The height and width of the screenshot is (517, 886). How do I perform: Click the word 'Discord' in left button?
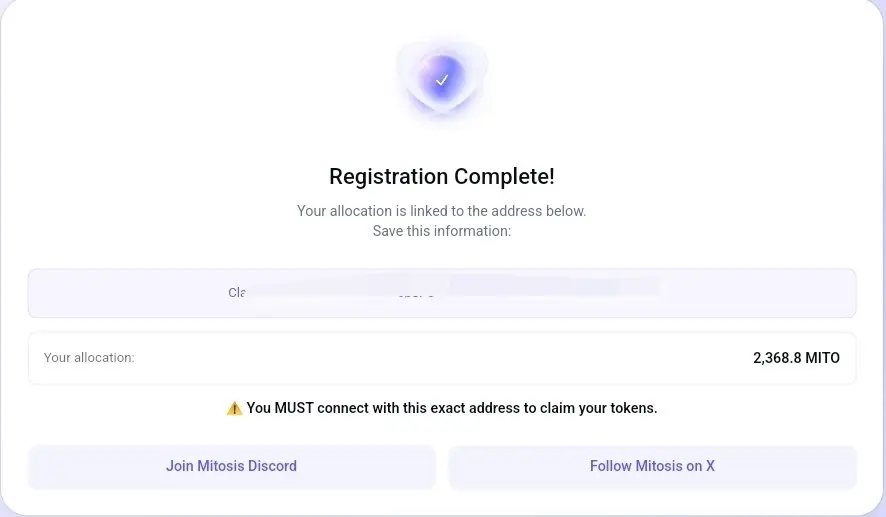272,466
